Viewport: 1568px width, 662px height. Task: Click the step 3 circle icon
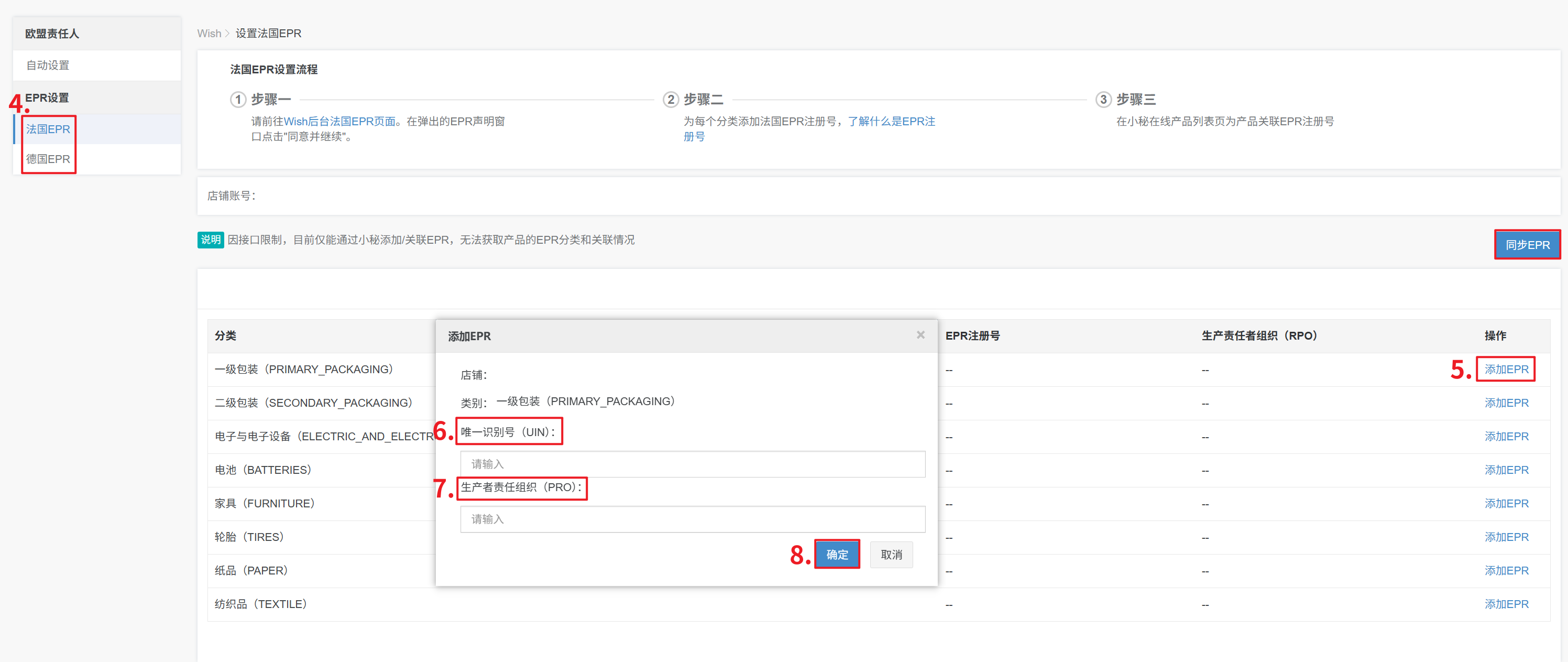click(x=1103, y=99)
